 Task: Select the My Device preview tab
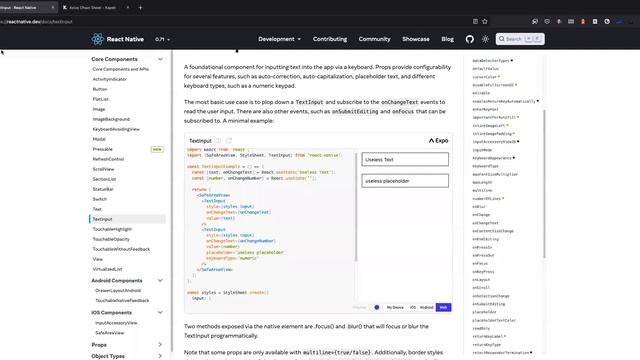coord(395,307)
